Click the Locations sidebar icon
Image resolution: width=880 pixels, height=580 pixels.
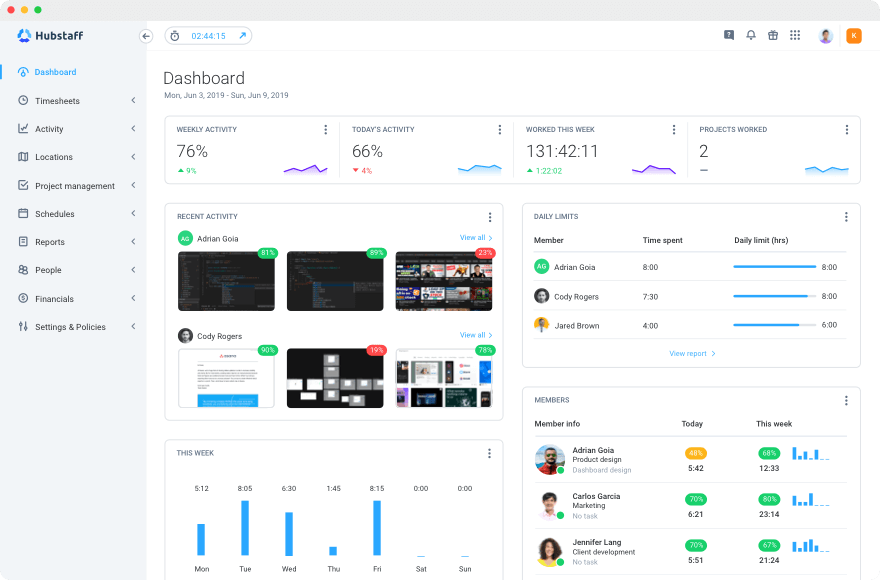[x=21, y=157]
